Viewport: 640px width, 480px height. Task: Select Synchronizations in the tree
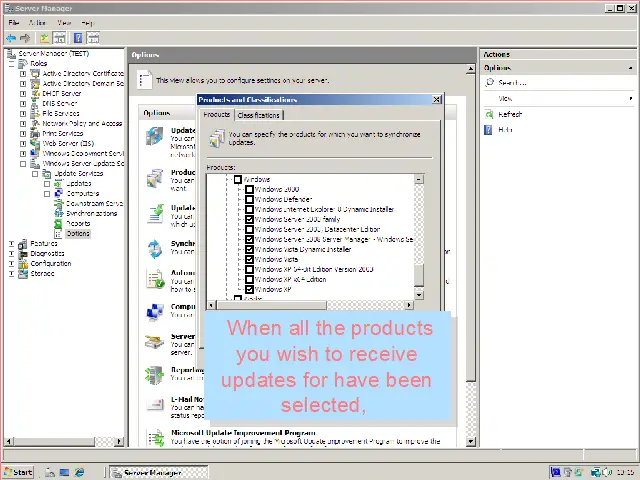91,213
